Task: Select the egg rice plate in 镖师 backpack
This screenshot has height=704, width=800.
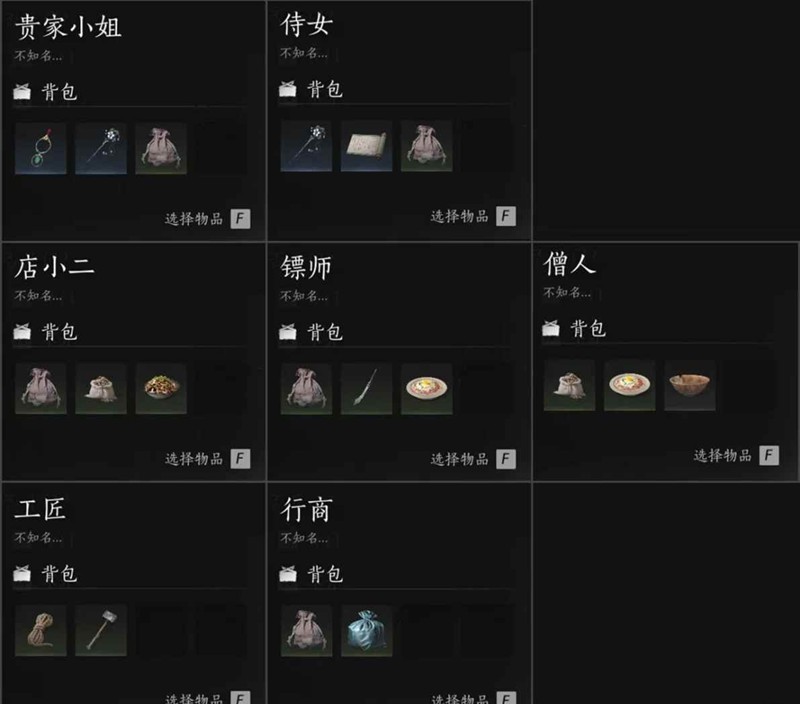Action: tap(427, 388)
